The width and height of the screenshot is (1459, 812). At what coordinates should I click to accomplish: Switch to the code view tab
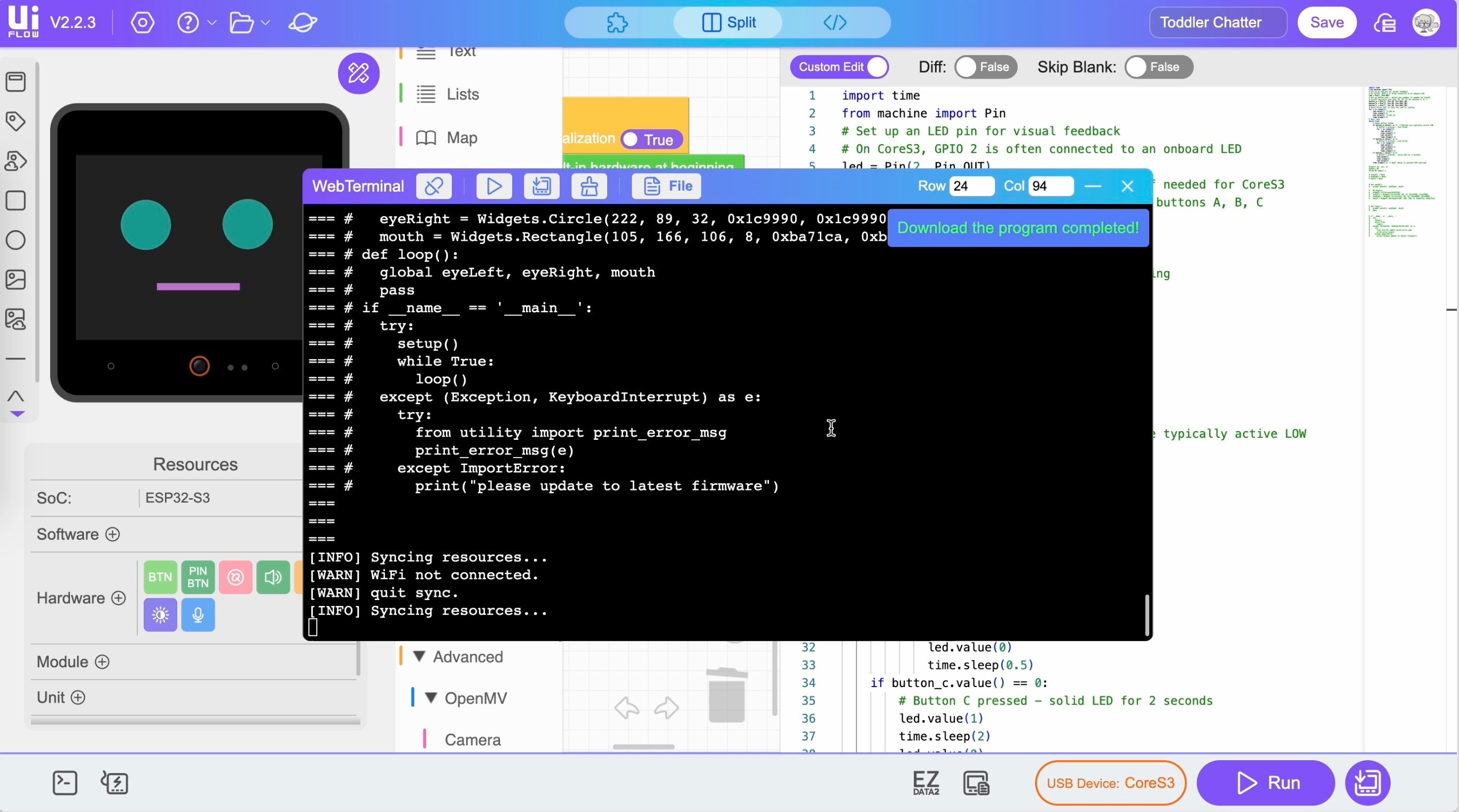point(834,22)
